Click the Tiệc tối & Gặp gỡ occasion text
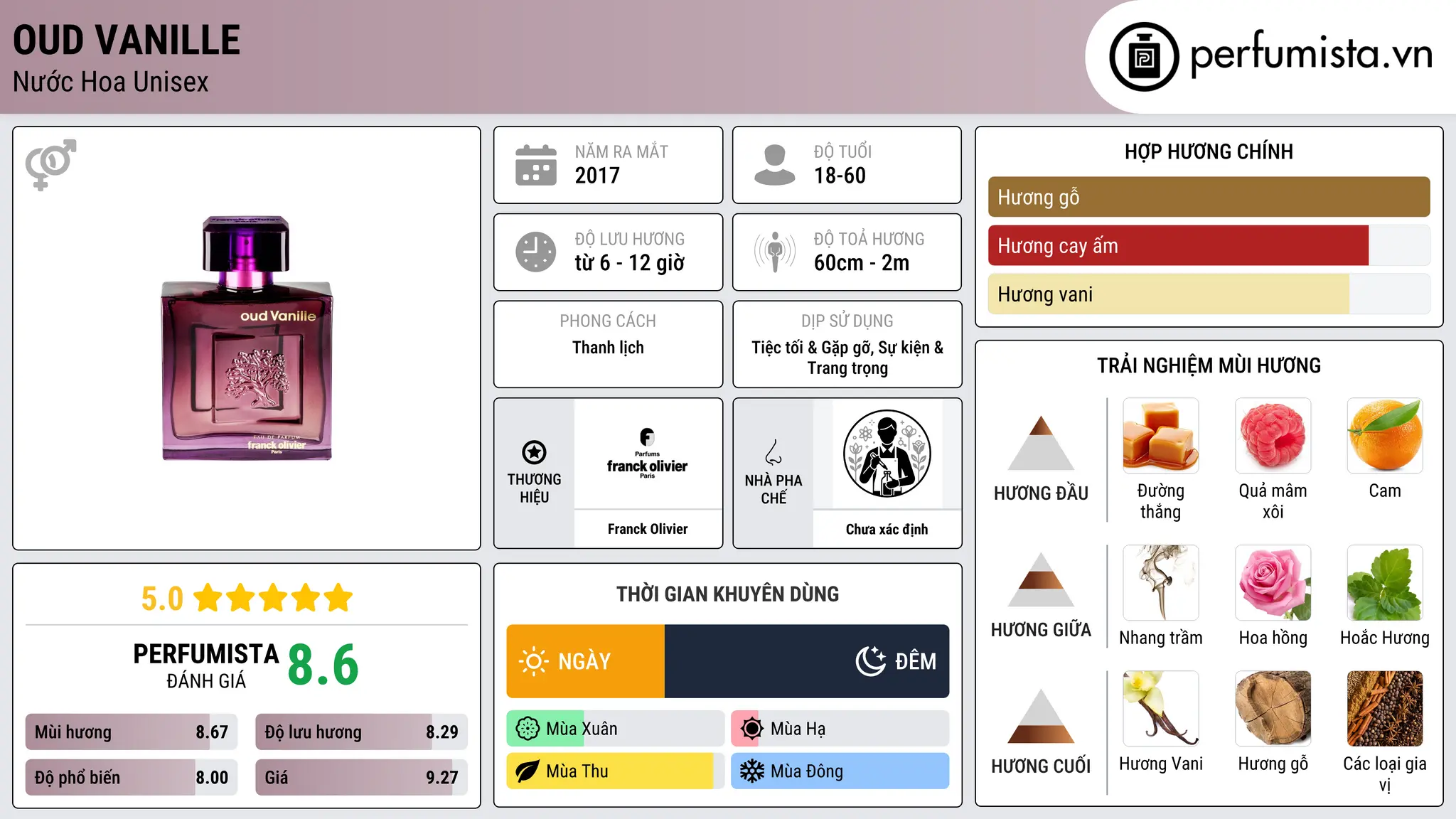 pyautogui.click(x=847, y=358)
